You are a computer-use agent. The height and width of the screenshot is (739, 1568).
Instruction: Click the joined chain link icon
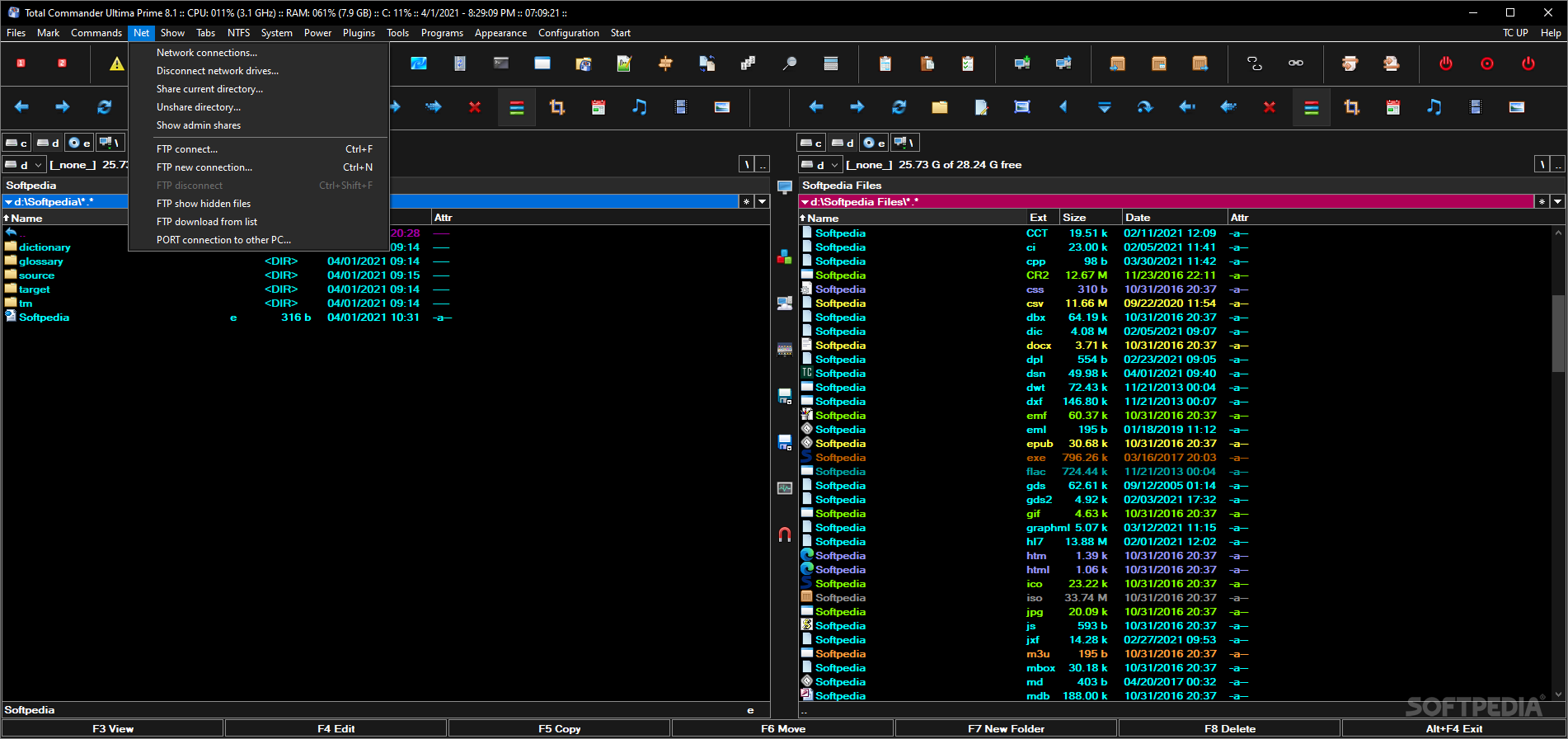(1296, 64)
